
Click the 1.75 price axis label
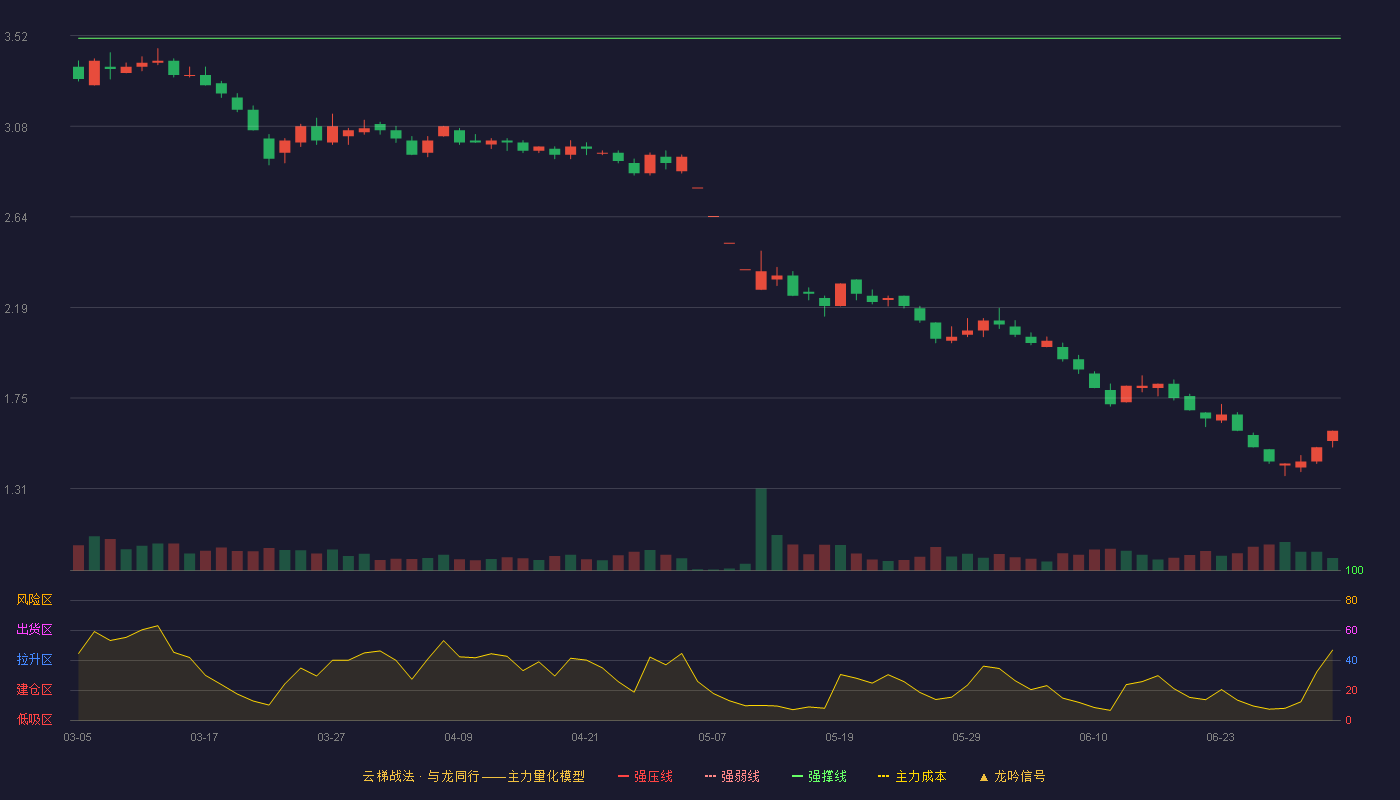click(16, 399)
